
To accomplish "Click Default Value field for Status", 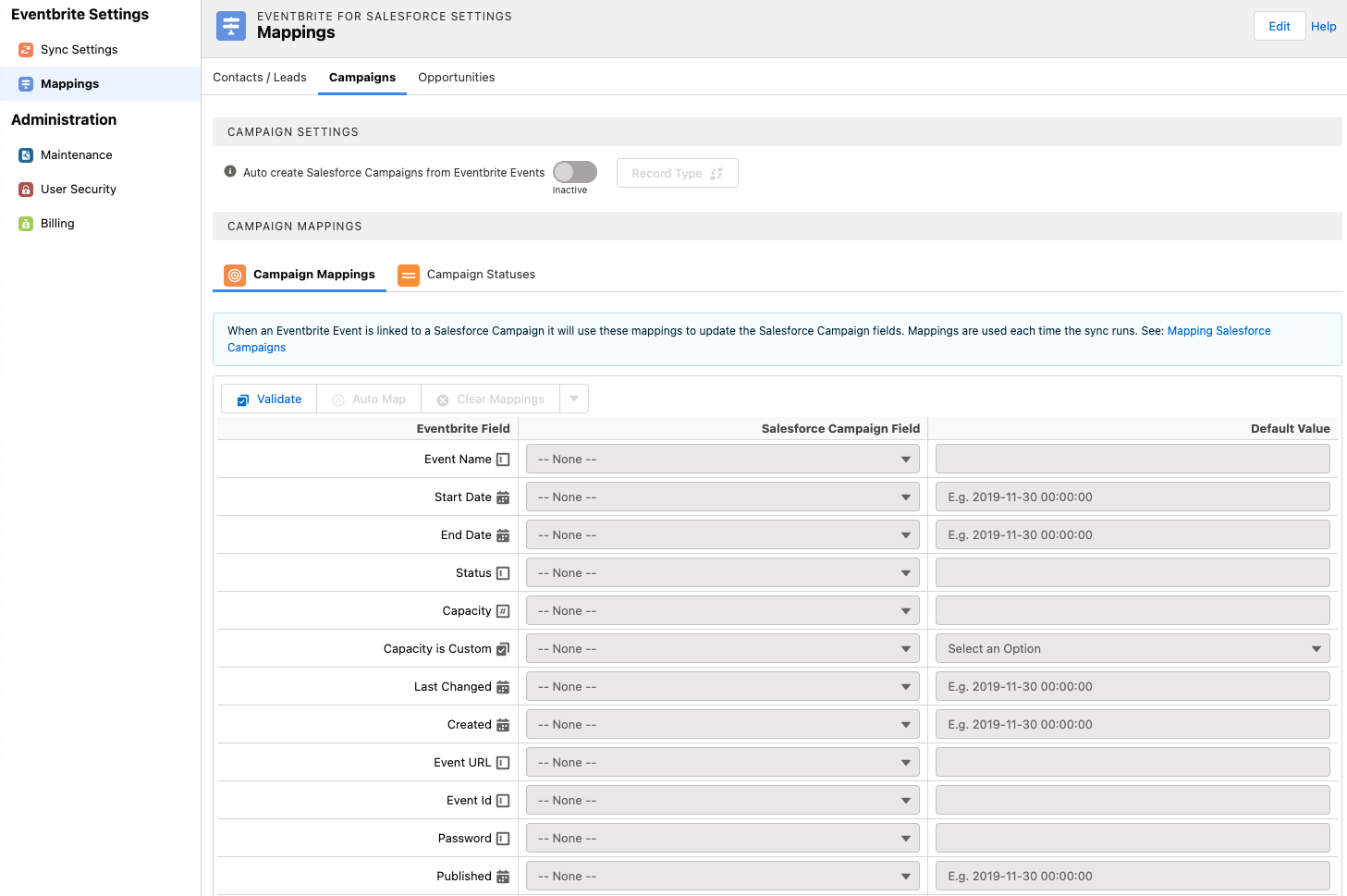I will [x=1133, y=573].
